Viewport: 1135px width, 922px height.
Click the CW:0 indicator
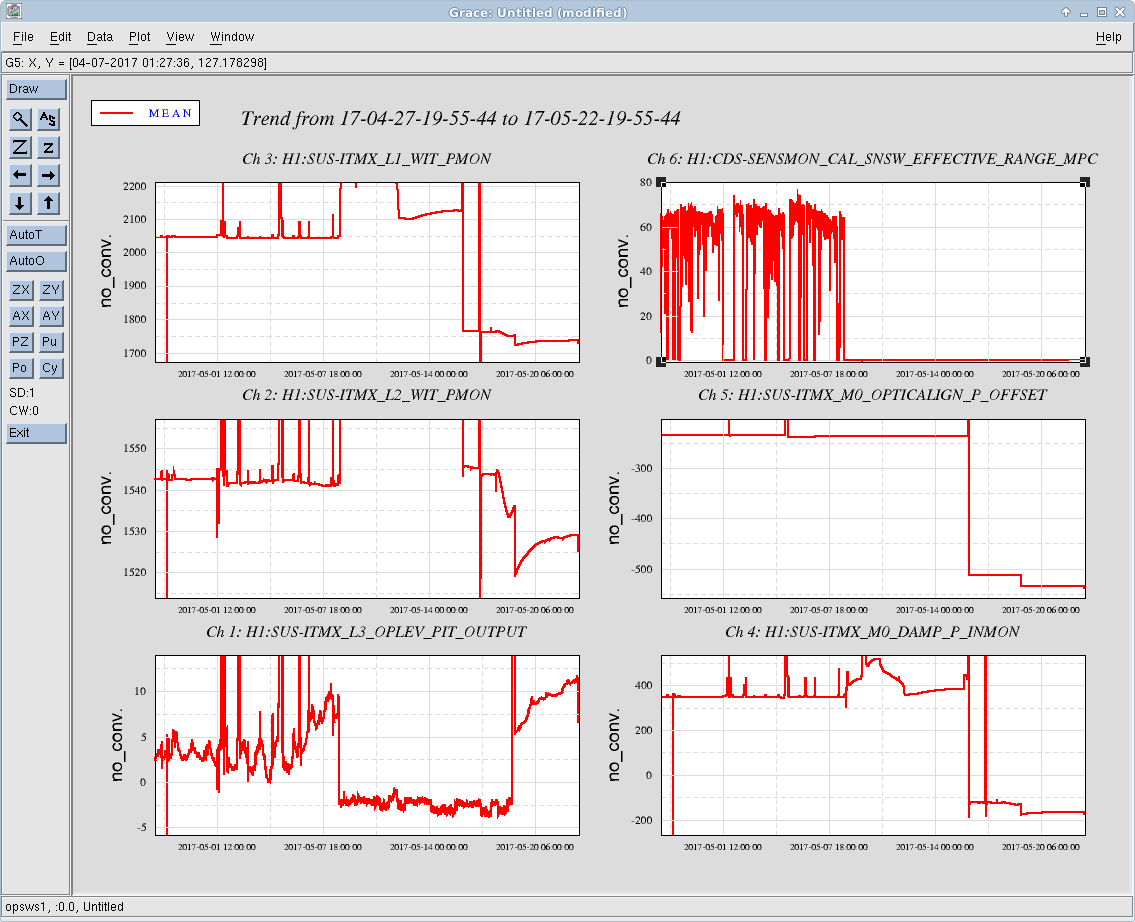pyautogui.click(x=24, y=411)
